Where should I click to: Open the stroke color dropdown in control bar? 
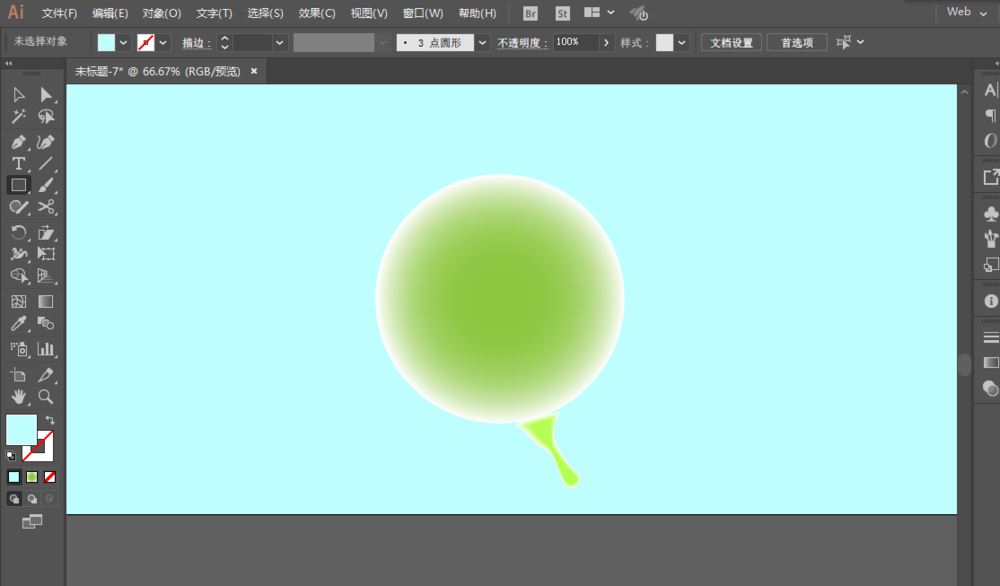pos(162,42)
